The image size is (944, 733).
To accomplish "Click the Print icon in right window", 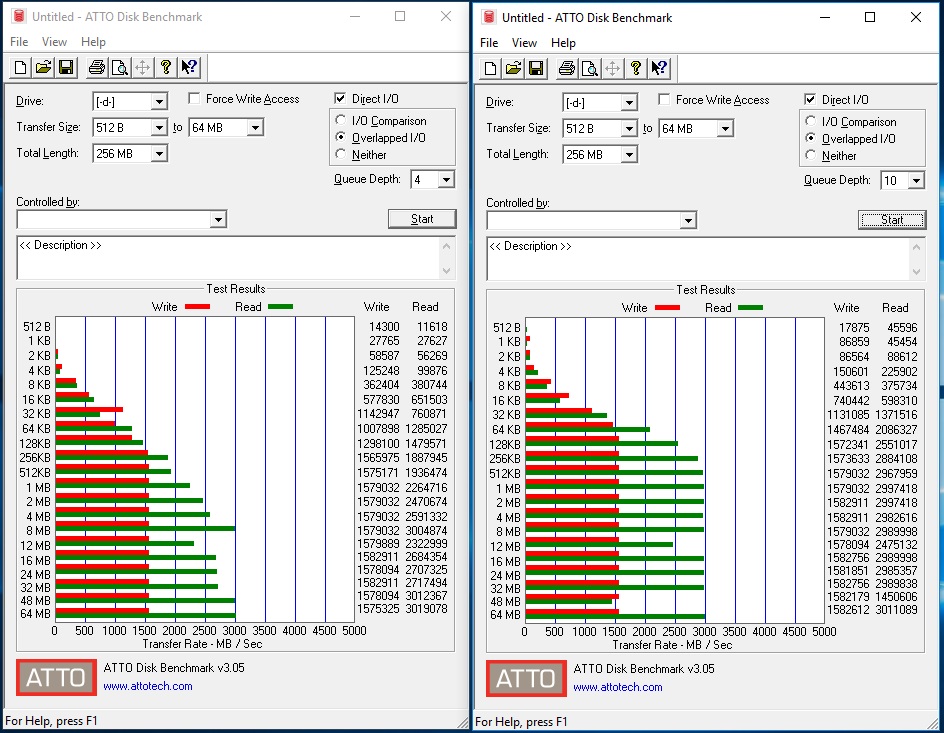I will [x=567, y=68].
